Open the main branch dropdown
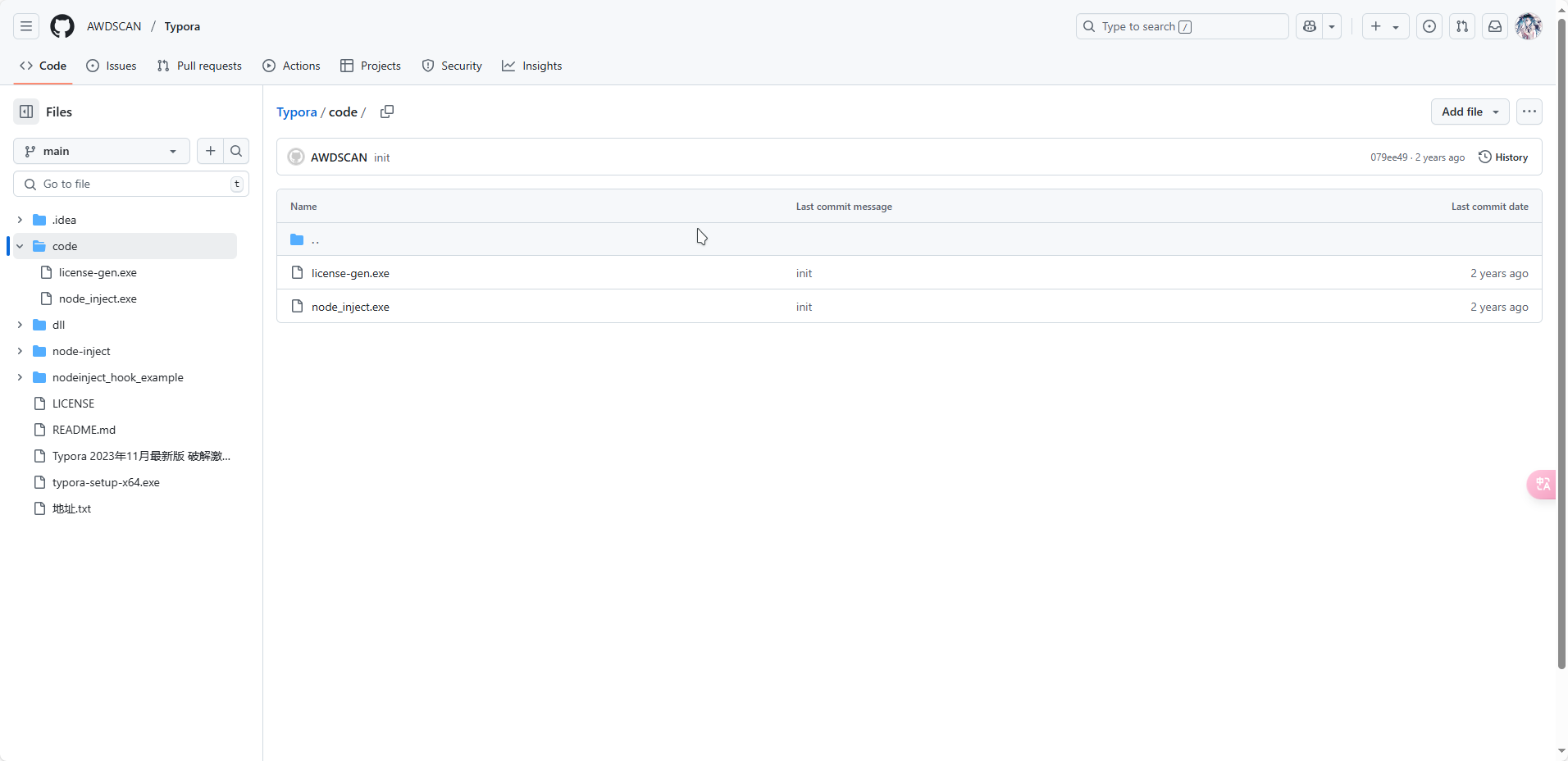1568x761 pixels. (102, 151)
